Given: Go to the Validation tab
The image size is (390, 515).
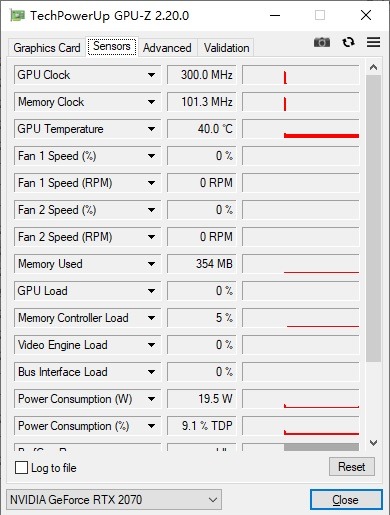Looking at the screenshot, I should tap(226, 48).
